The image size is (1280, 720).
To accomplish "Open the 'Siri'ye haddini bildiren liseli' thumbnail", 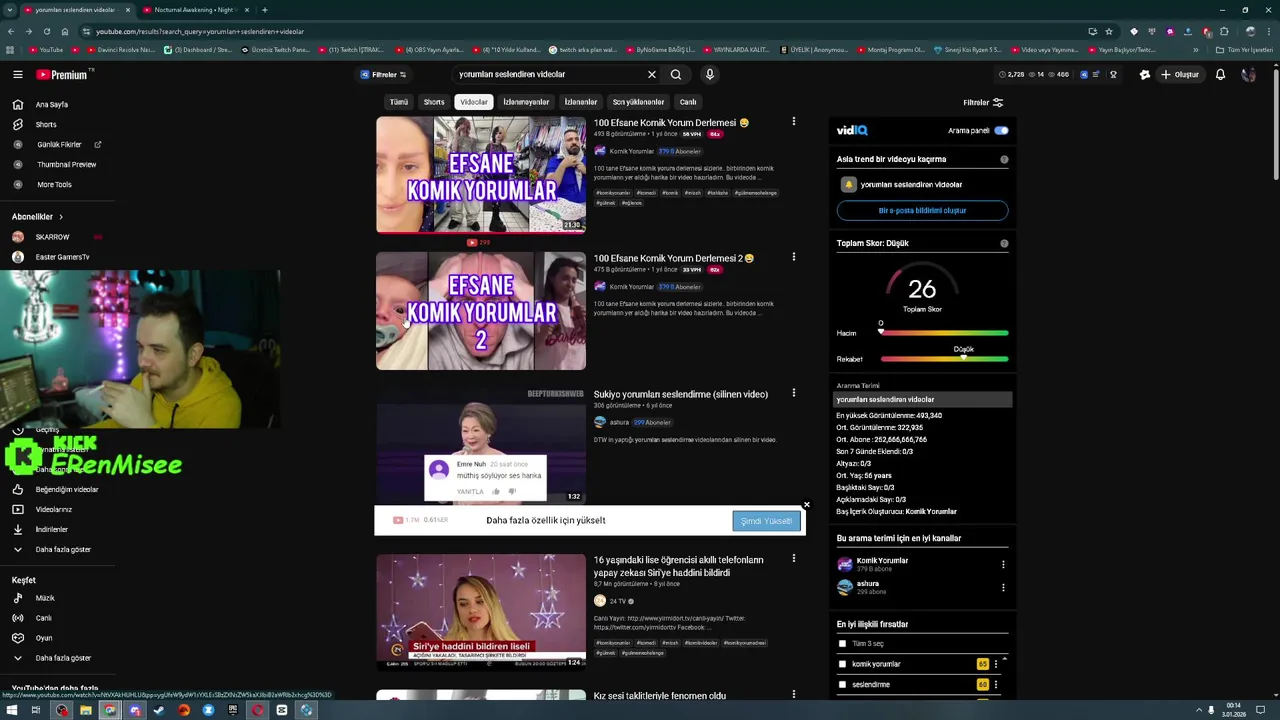I will point(481,611).
